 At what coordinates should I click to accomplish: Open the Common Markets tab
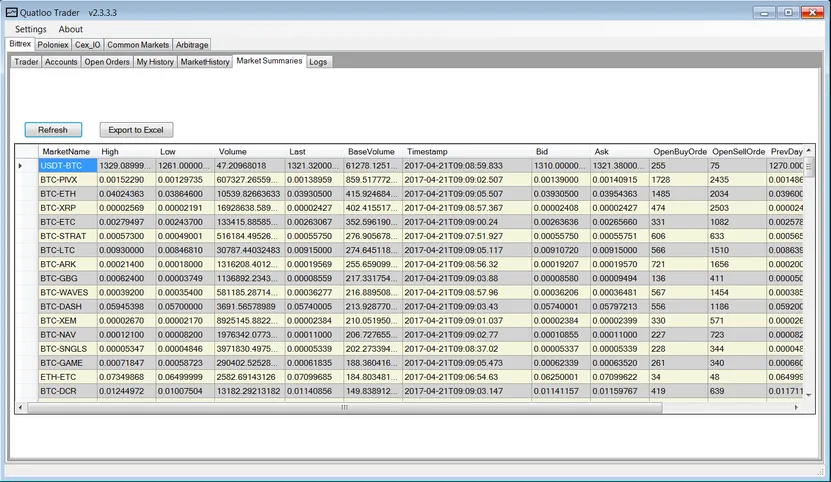click(138, 45)
